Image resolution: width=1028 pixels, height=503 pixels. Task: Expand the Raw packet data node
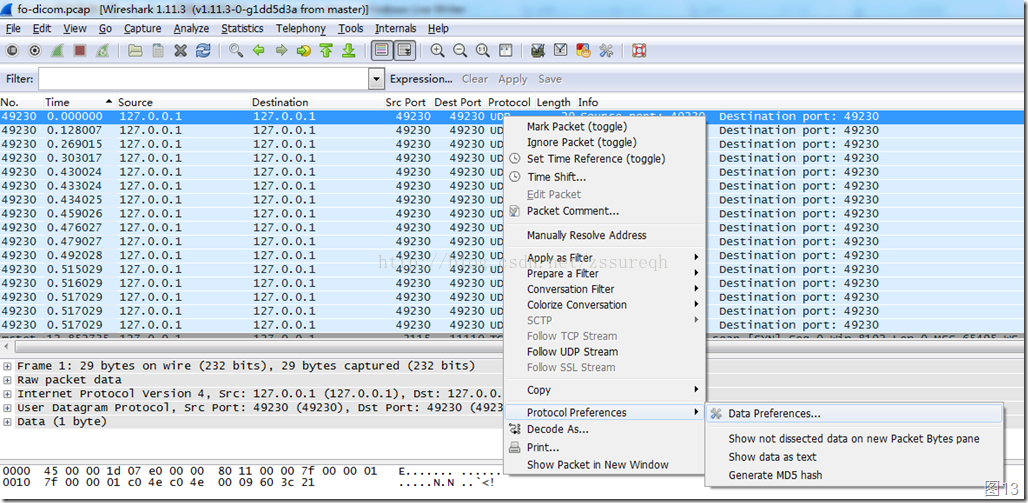tap(7, 380)
